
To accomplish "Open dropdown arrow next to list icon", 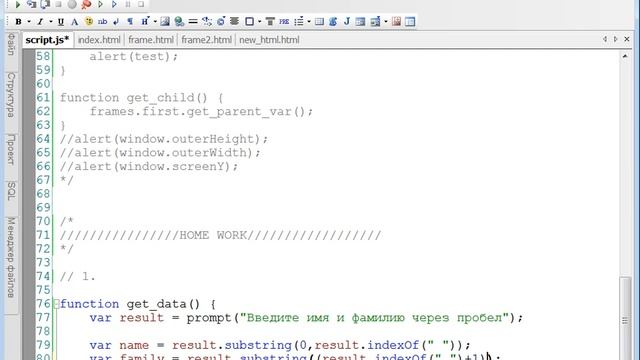I will [x=309, y=22].
